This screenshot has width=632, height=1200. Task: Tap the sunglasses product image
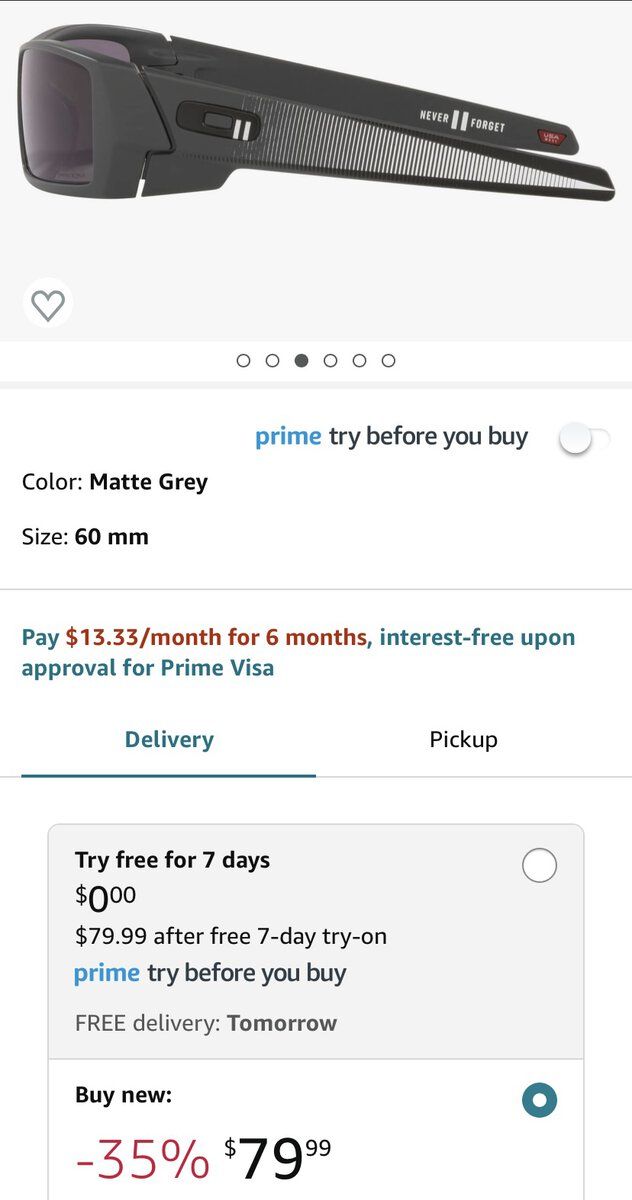coord(316,130)
